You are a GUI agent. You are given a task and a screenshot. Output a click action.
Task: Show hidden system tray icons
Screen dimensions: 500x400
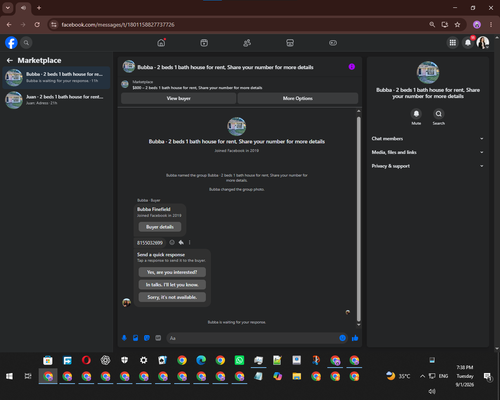point(422,376)
